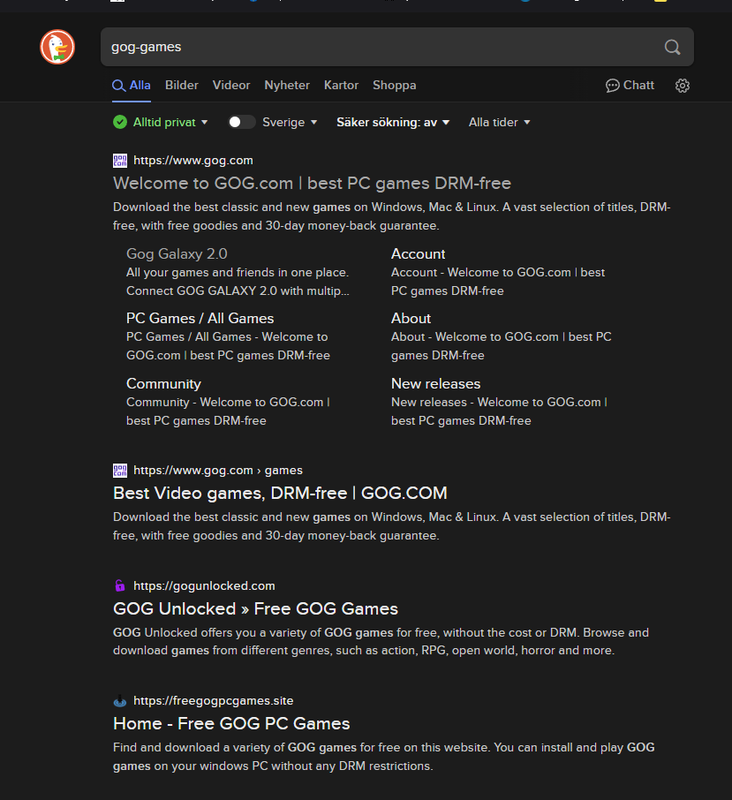
Task: Open PC Games / All Games sitelink
Action: (200, 318)
